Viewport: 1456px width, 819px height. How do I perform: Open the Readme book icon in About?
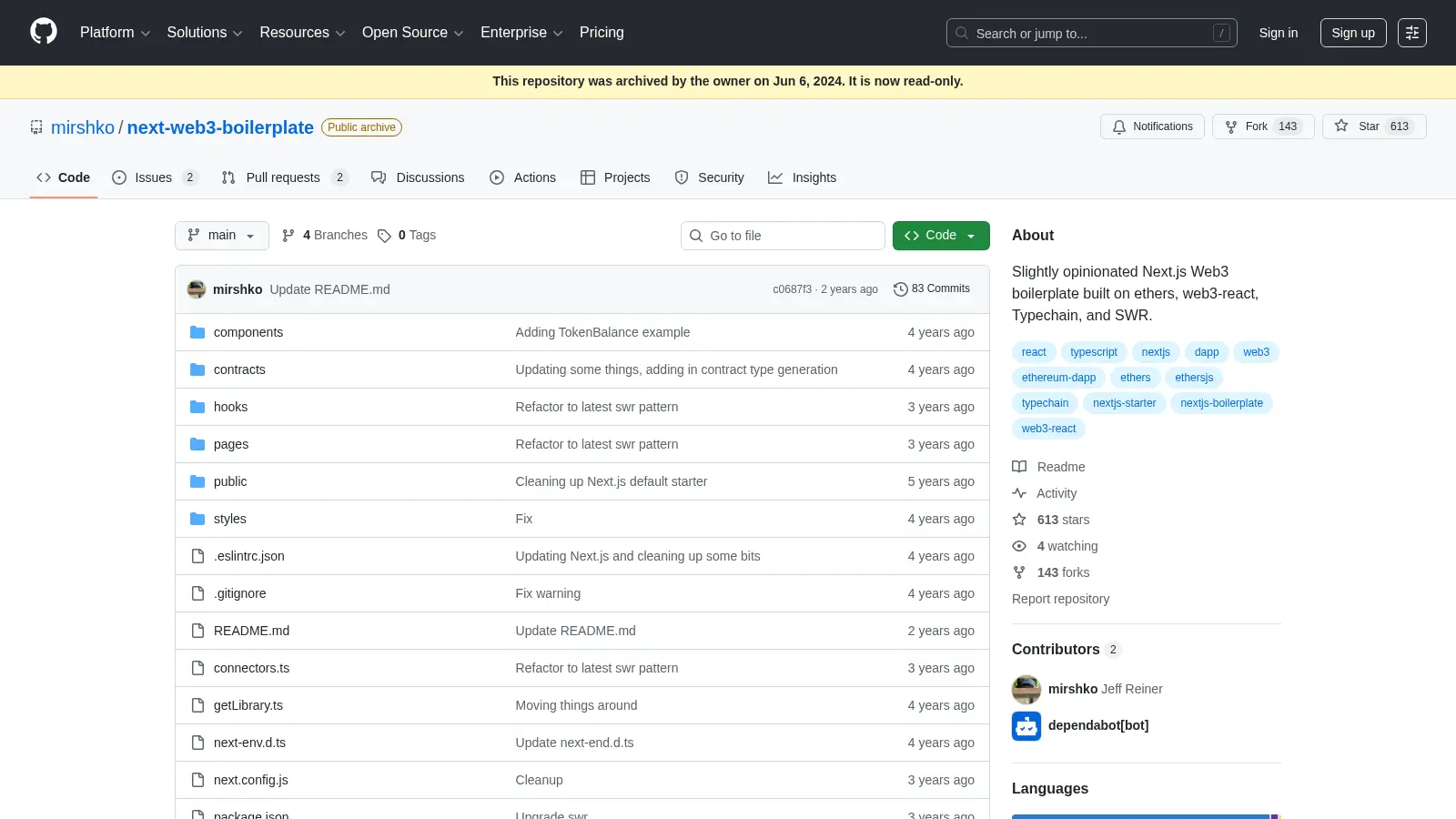[1019, 467]
